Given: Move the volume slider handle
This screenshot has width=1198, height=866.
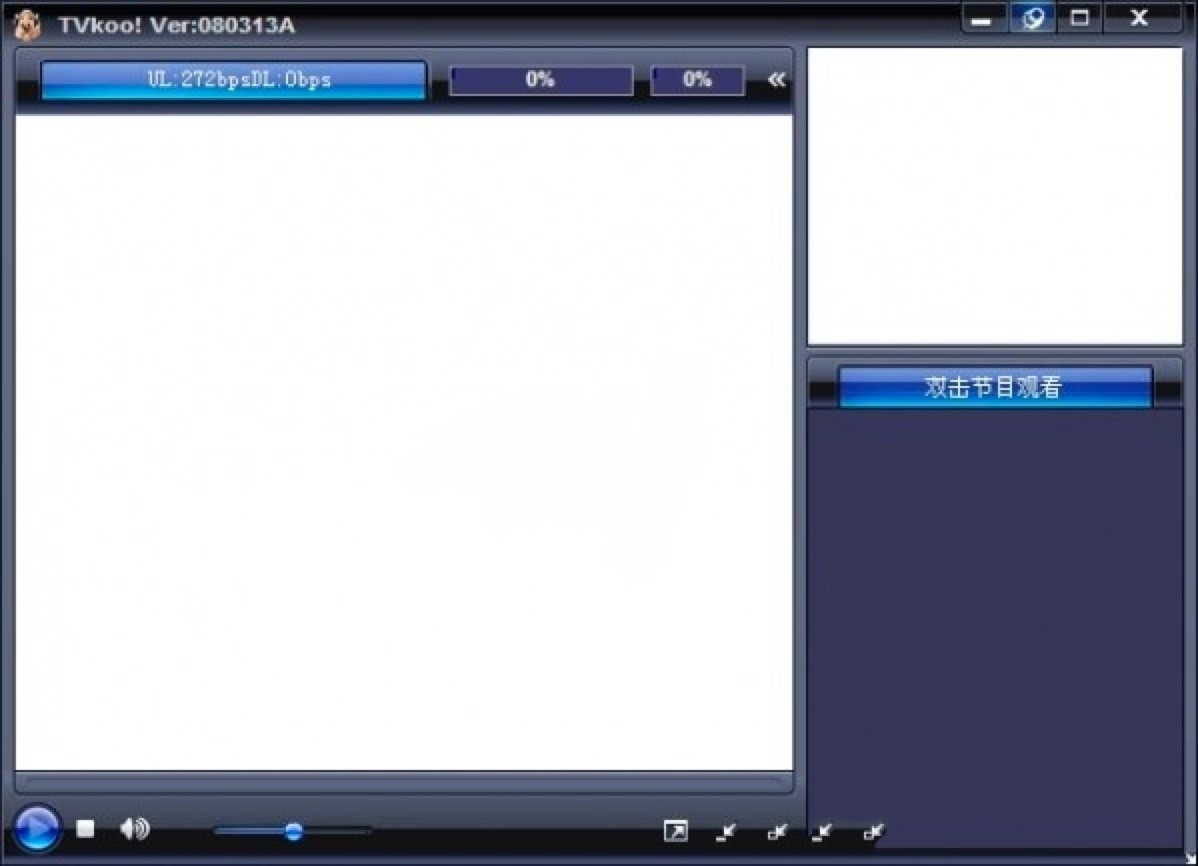Looking at the screenshot, I should [x=294, y=831].
